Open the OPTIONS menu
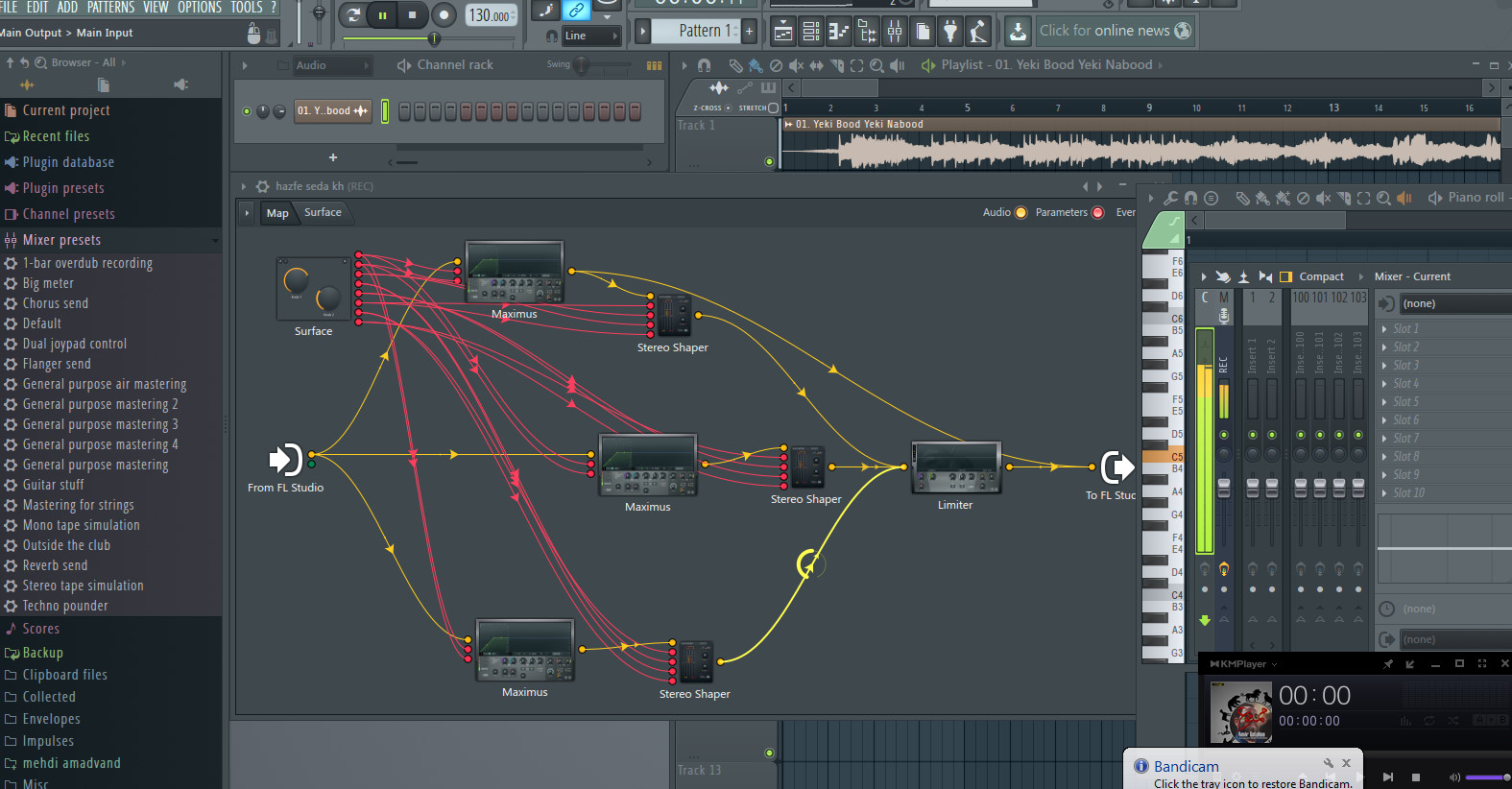This screenshot has width=1512, height=789. (200, 8)
